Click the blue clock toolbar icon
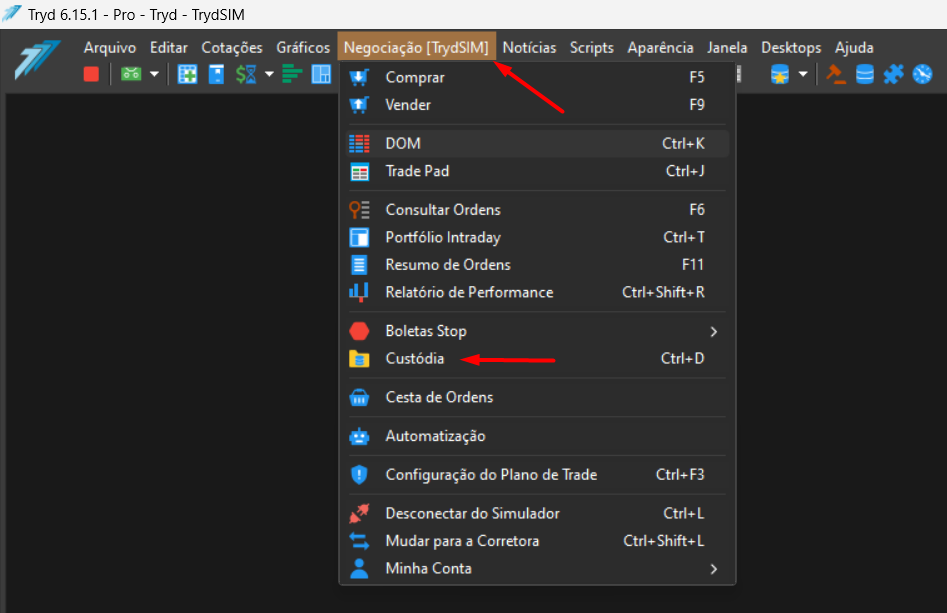Image resolution: width=947 pixels, height=613 pixels. (922, 74)
